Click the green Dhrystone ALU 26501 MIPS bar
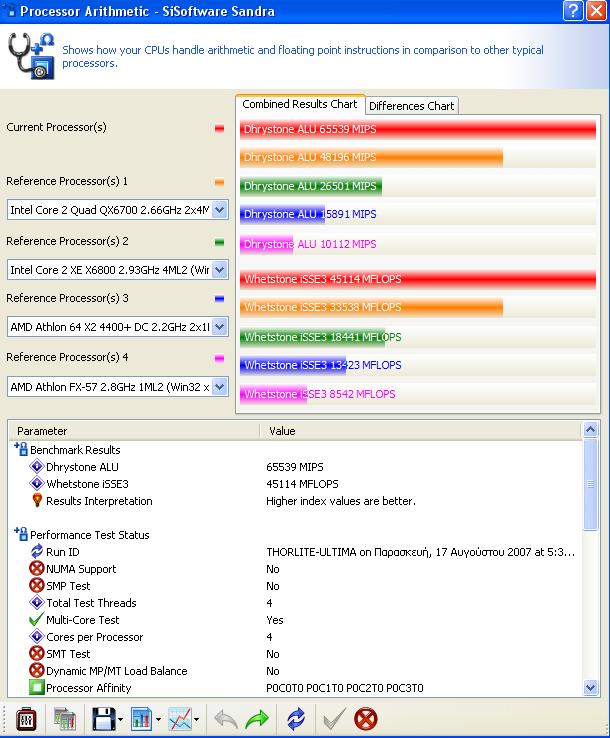 pyautogui.click(x=311, y=186)
